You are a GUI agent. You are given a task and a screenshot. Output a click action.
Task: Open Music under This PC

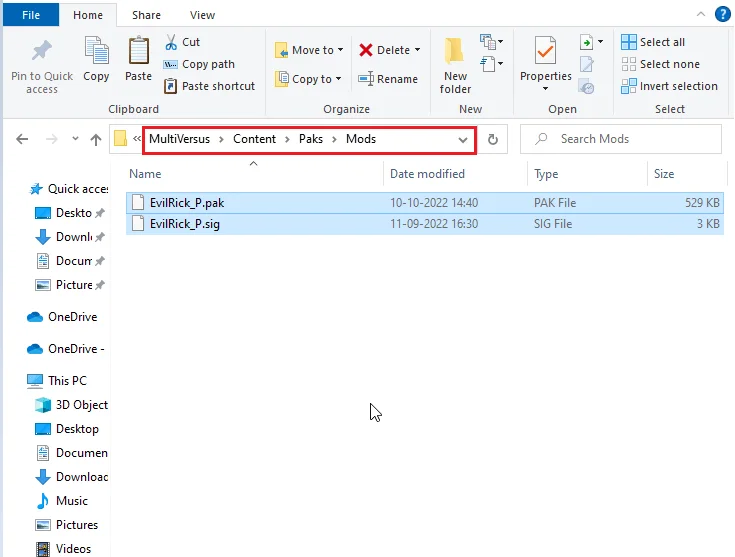tap(62, 501)
